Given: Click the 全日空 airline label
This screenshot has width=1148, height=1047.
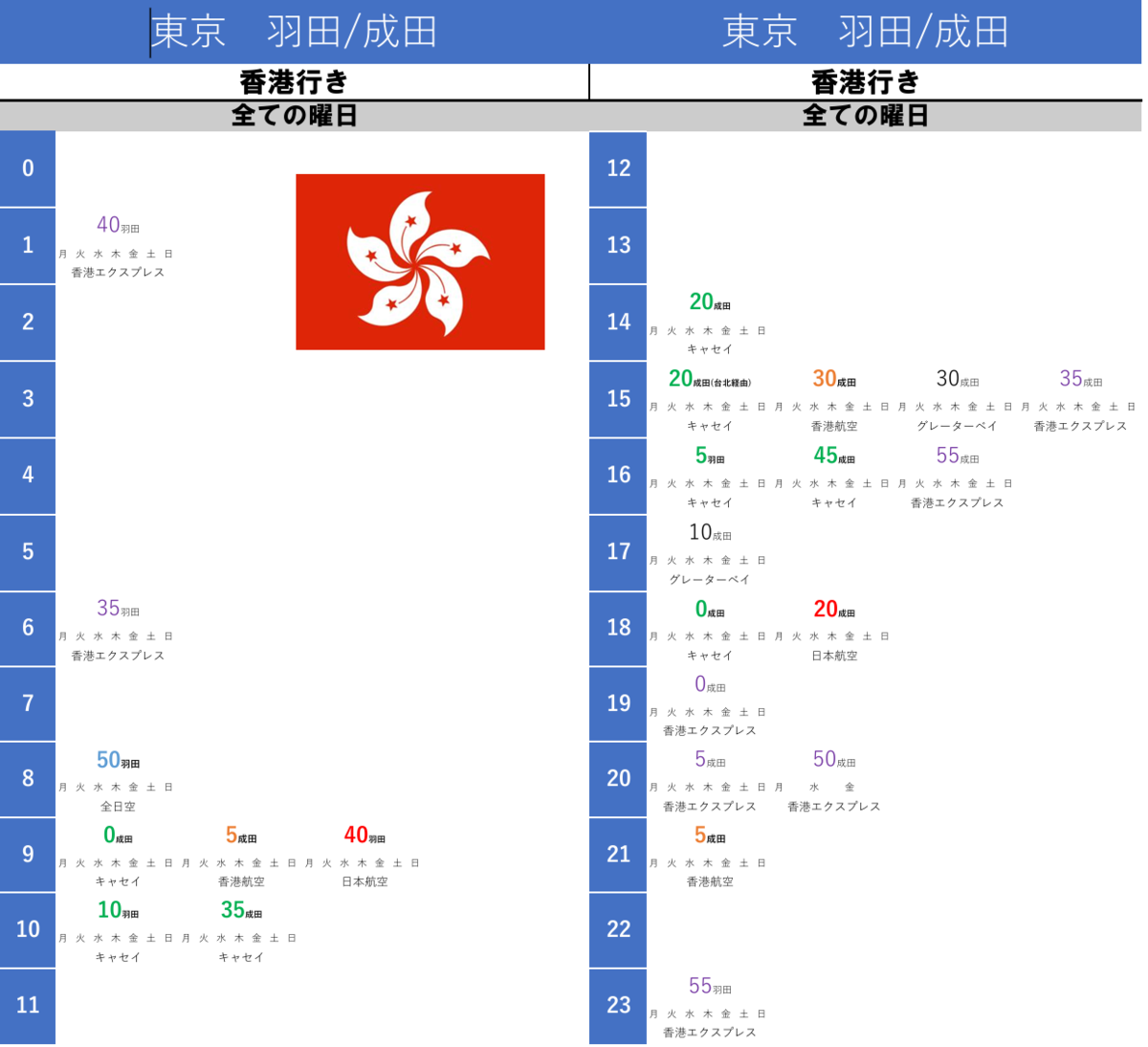Looking at the screenshot, I should [118, 807].
